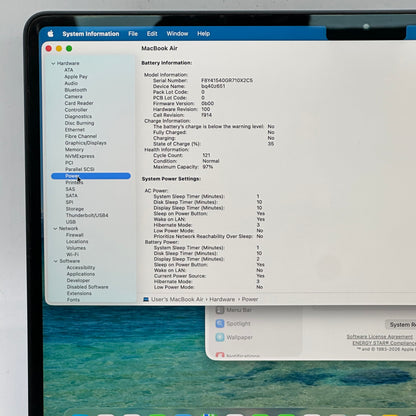Viewport: 416px width, 416px height.
Task: Click the Maximum Capacity value 97%
Action: (x=208, y=167)
